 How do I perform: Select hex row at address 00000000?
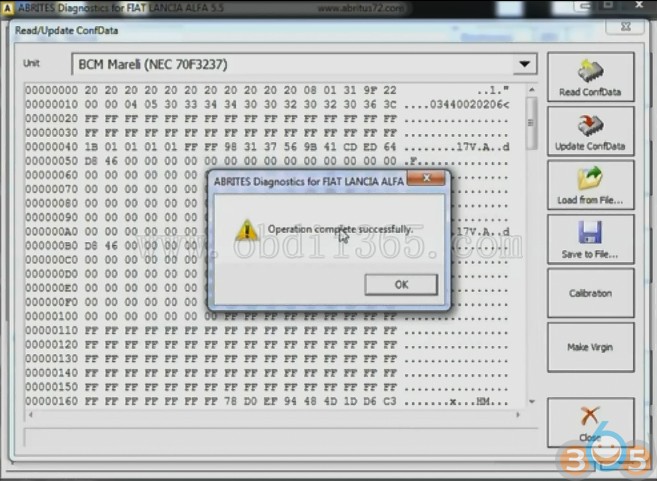(267, 90)
